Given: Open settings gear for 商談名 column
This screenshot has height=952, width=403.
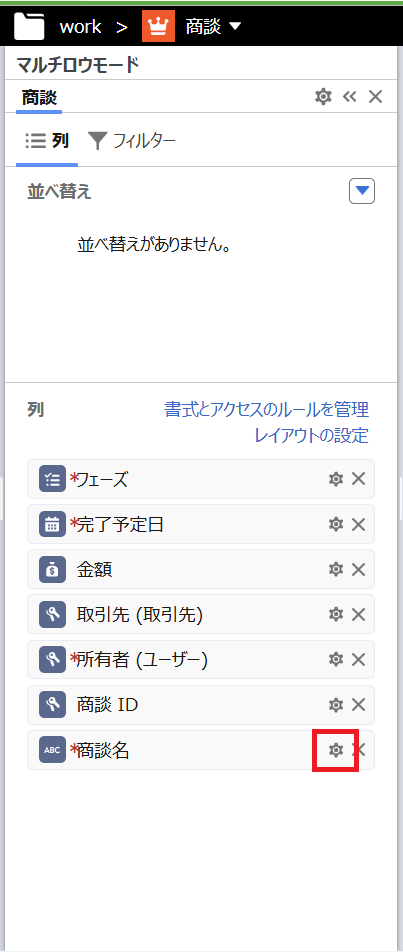Looking at the screenshot, I should (x=336, y=750).
